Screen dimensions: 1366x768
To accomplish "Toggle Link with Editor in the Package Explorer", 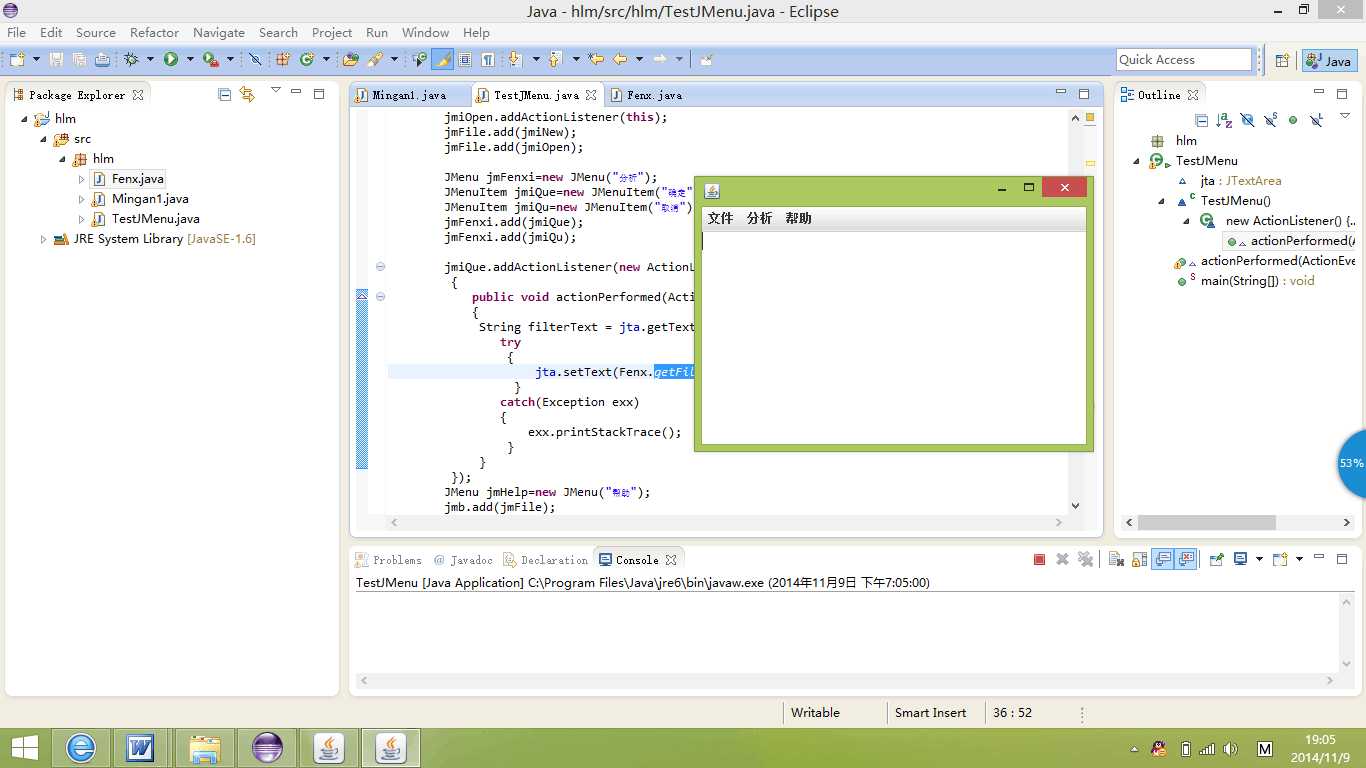I will pos(247,95).
